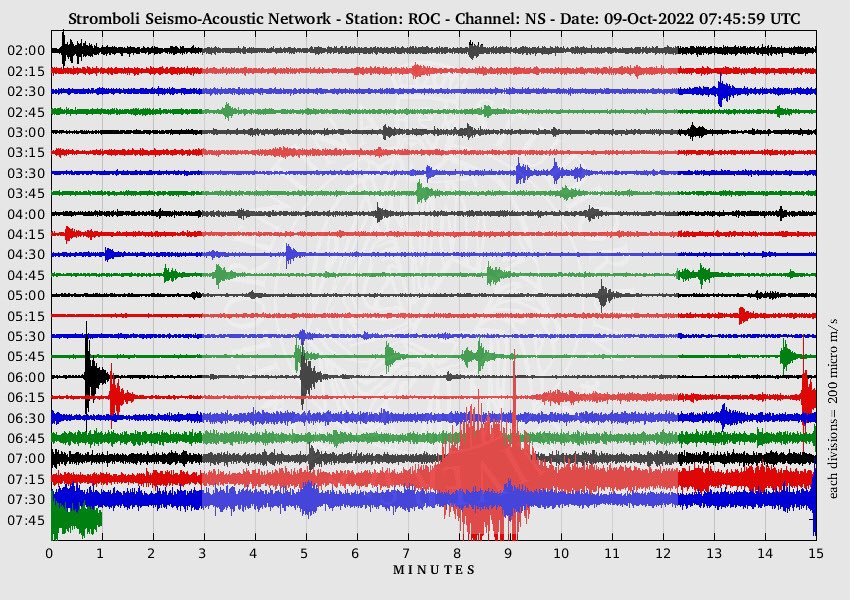The width and height of the screenshot is (850, 600).
Task: Click the "each divisions= 200 micro m/s" label
Action: (833, 408)
